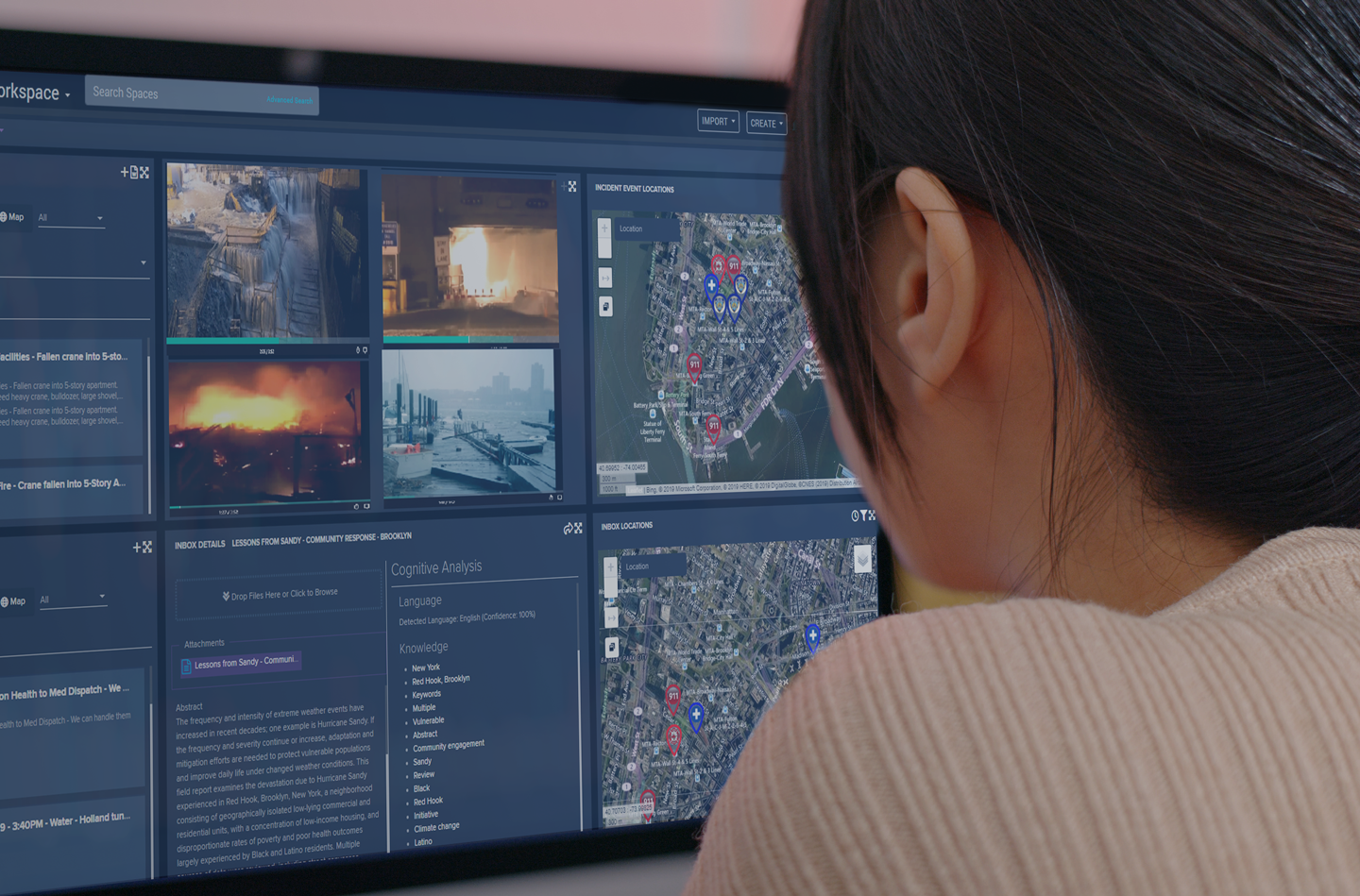Open the All dropdown above the Med Dispatch list
The image size is (1360, 896).
(73, 600)
